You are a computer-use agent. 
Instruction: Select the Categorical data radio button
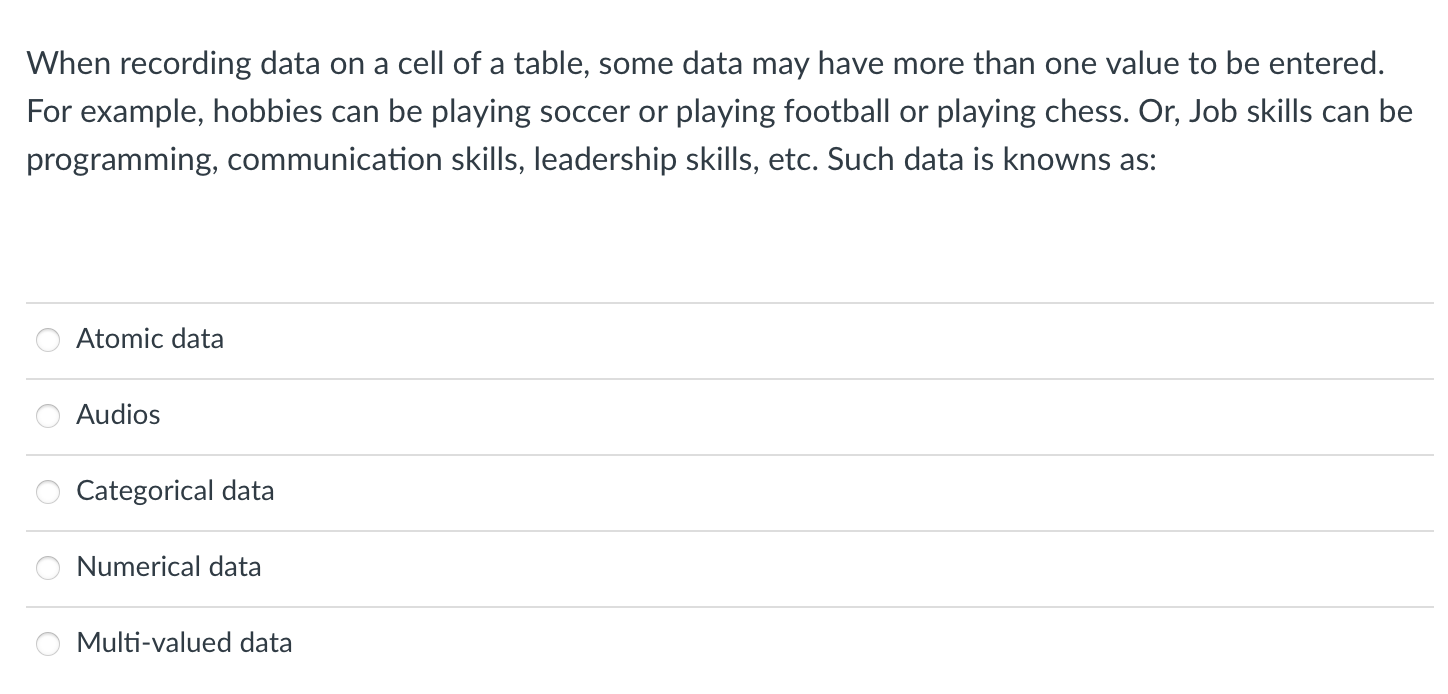(47, 492)
